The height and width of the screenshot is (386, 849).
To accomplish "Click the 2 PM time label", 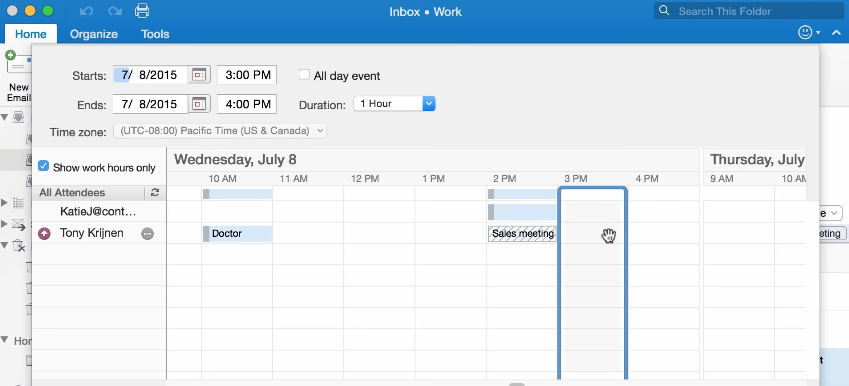I will pyautogui.click(x=505, y=179).
